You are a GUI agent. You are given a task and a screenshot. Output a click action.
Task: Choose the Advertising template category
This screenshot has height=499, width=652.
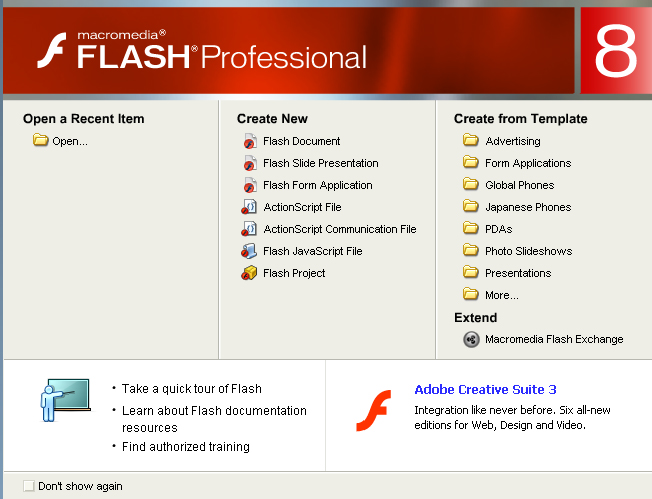pyautogui.click(x=513, y=141)
